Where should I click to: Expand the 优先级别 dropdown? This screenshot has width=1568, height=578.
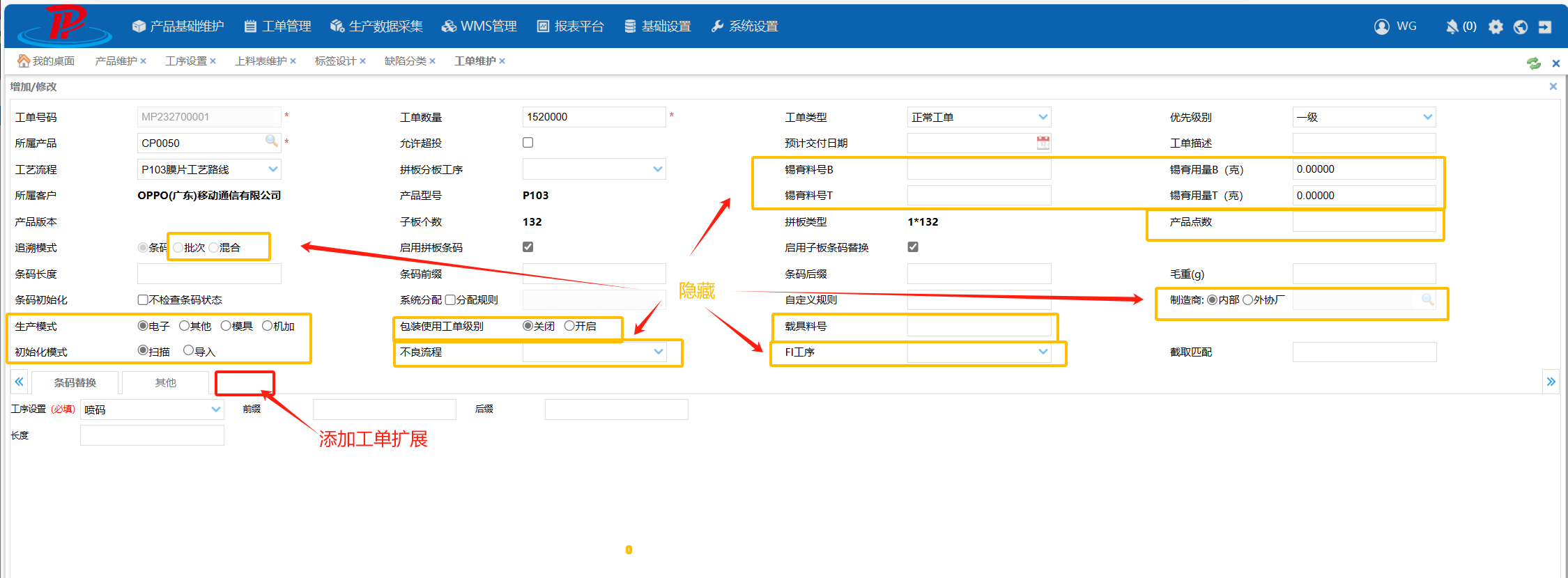[x=1427, y=117]
